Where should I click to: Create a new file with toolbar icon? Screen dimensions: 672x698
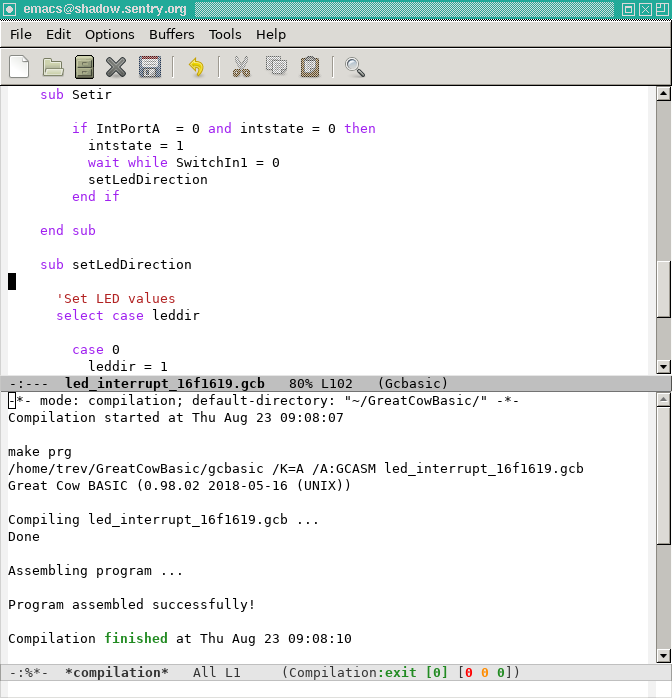[x=19, y=67]
